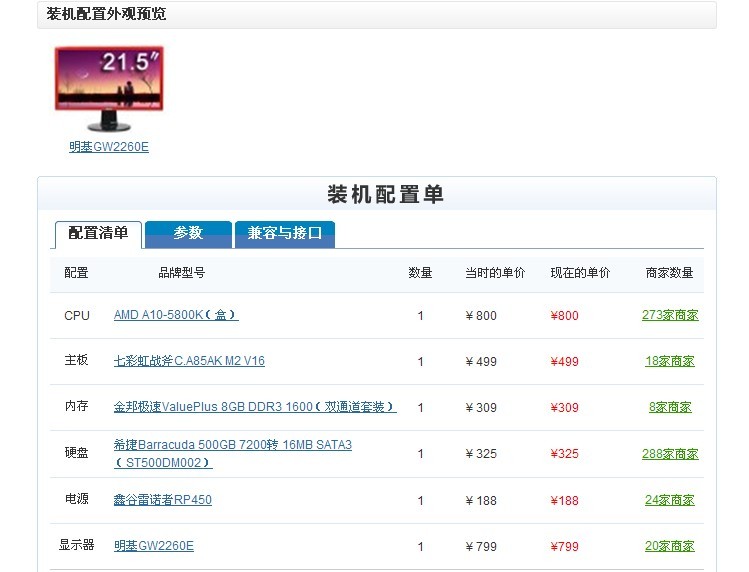View the 8家商家 merchants link

(670, 407)
